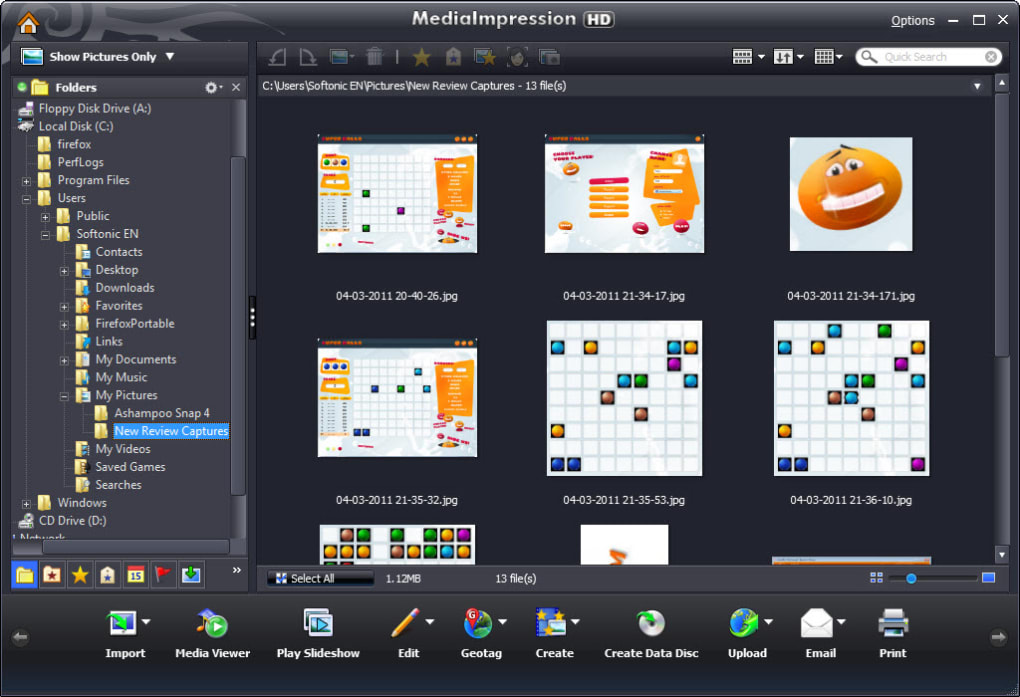Switch to large thumbnail view icon

(x=988, y=578)
